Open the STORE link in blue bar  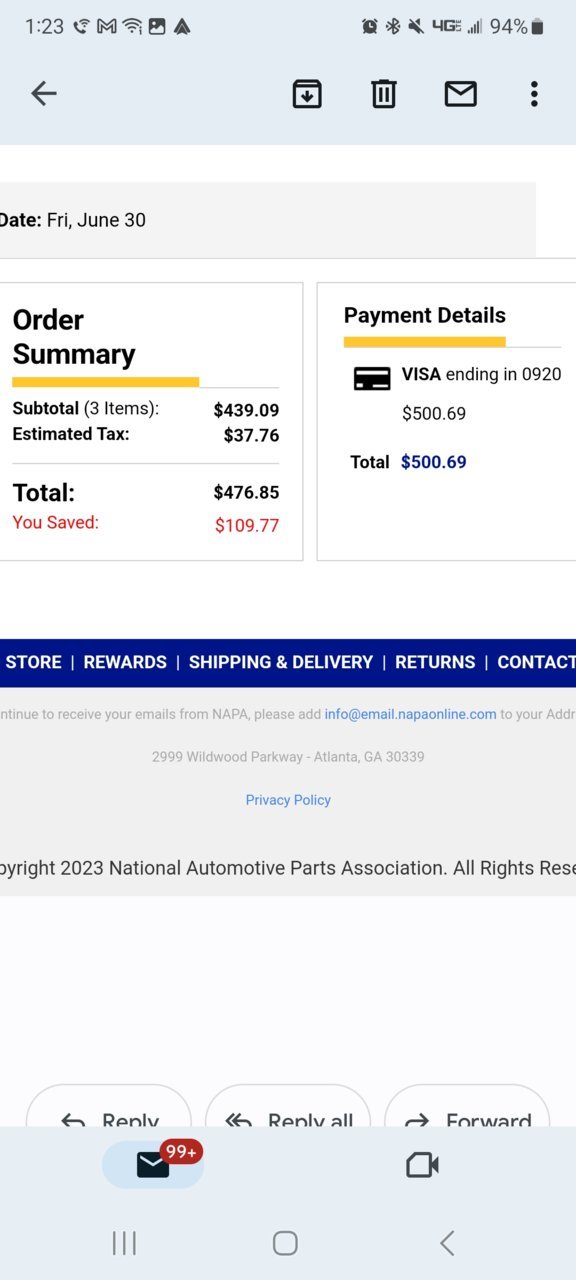click(x=33, y=662)
